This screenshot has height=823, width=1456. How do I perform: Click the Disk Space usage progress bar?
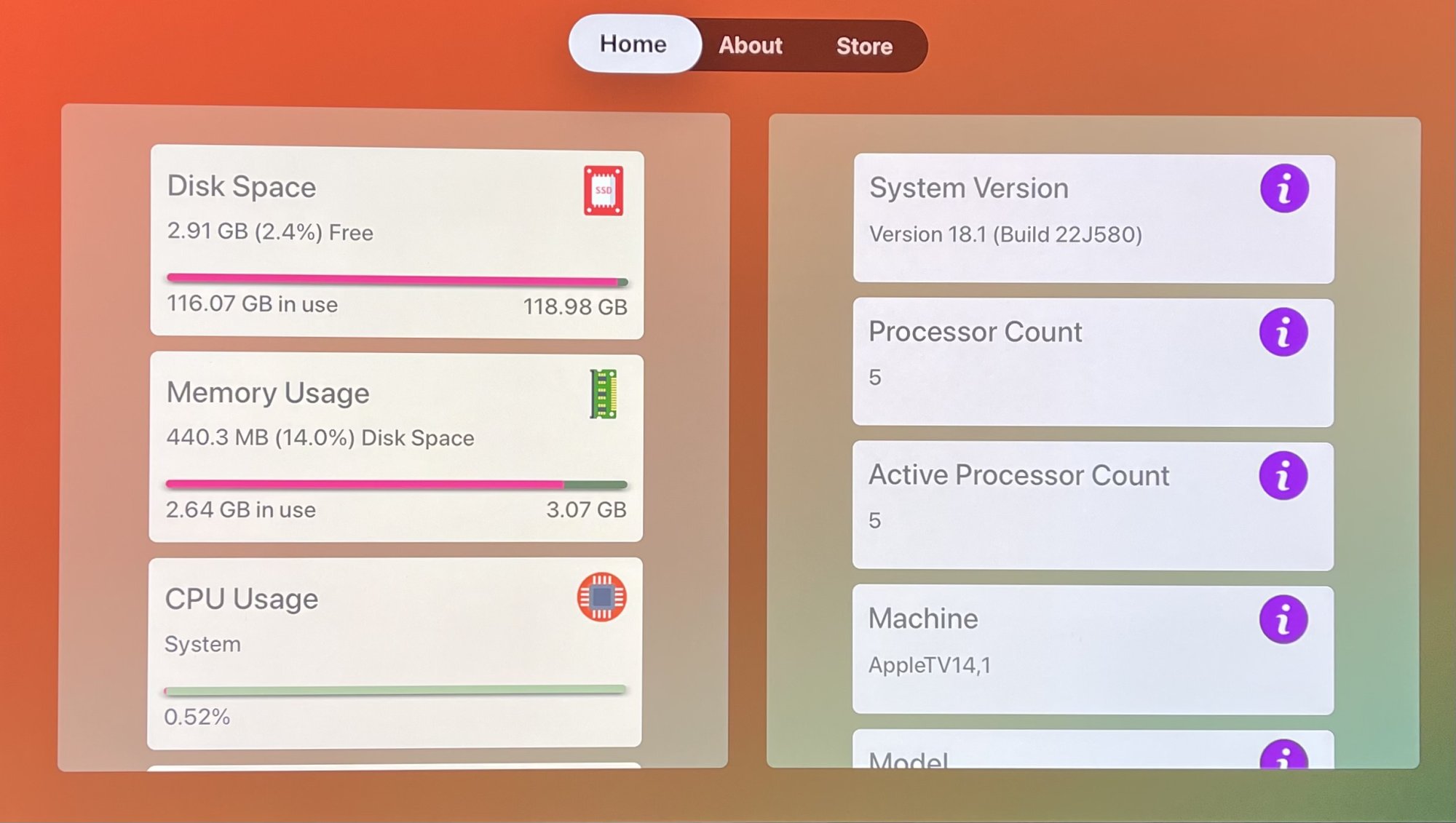click(397, 279)
